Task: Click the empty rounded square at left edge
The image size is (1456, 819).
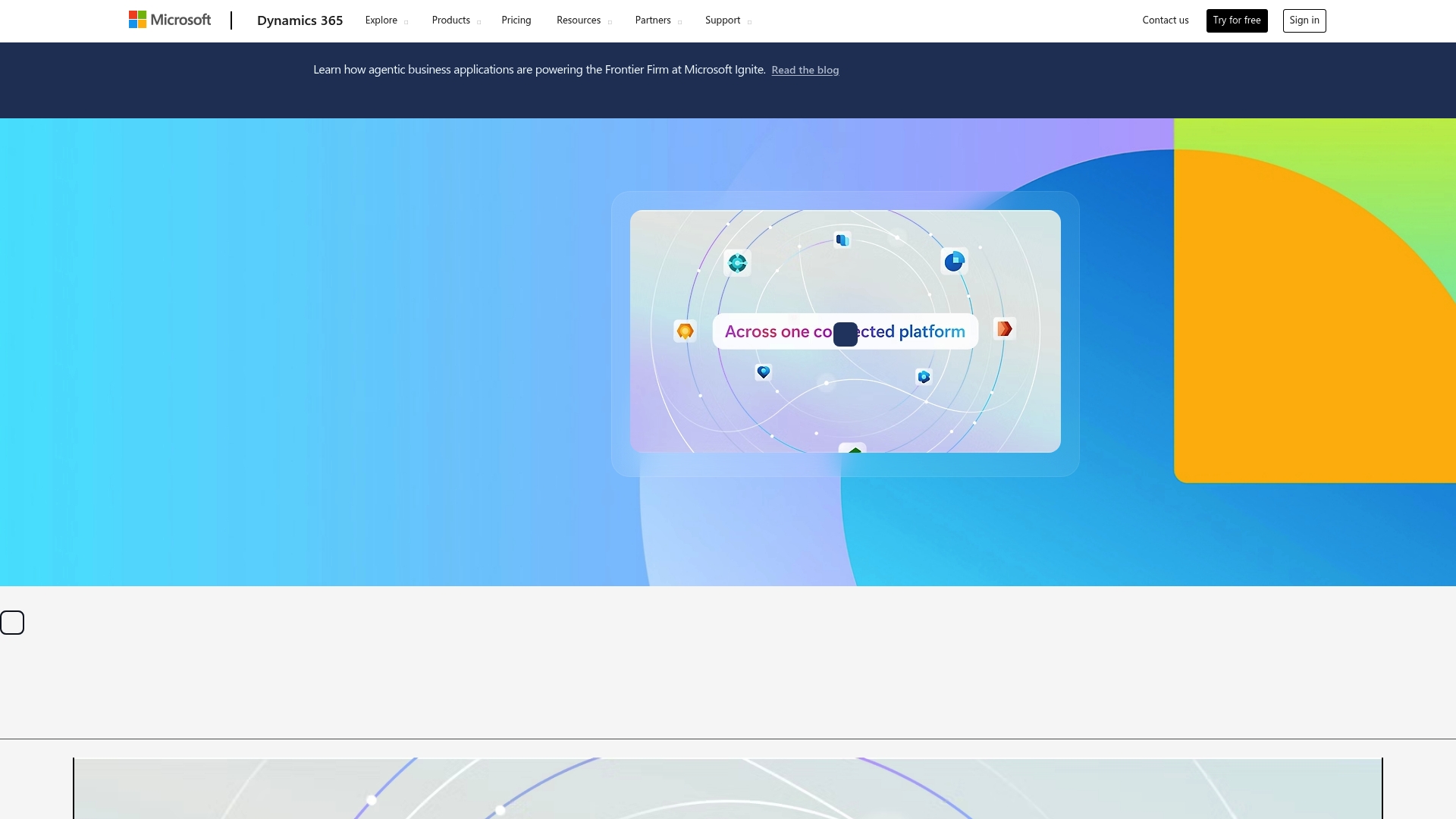Action: click(x=12, y=623)
